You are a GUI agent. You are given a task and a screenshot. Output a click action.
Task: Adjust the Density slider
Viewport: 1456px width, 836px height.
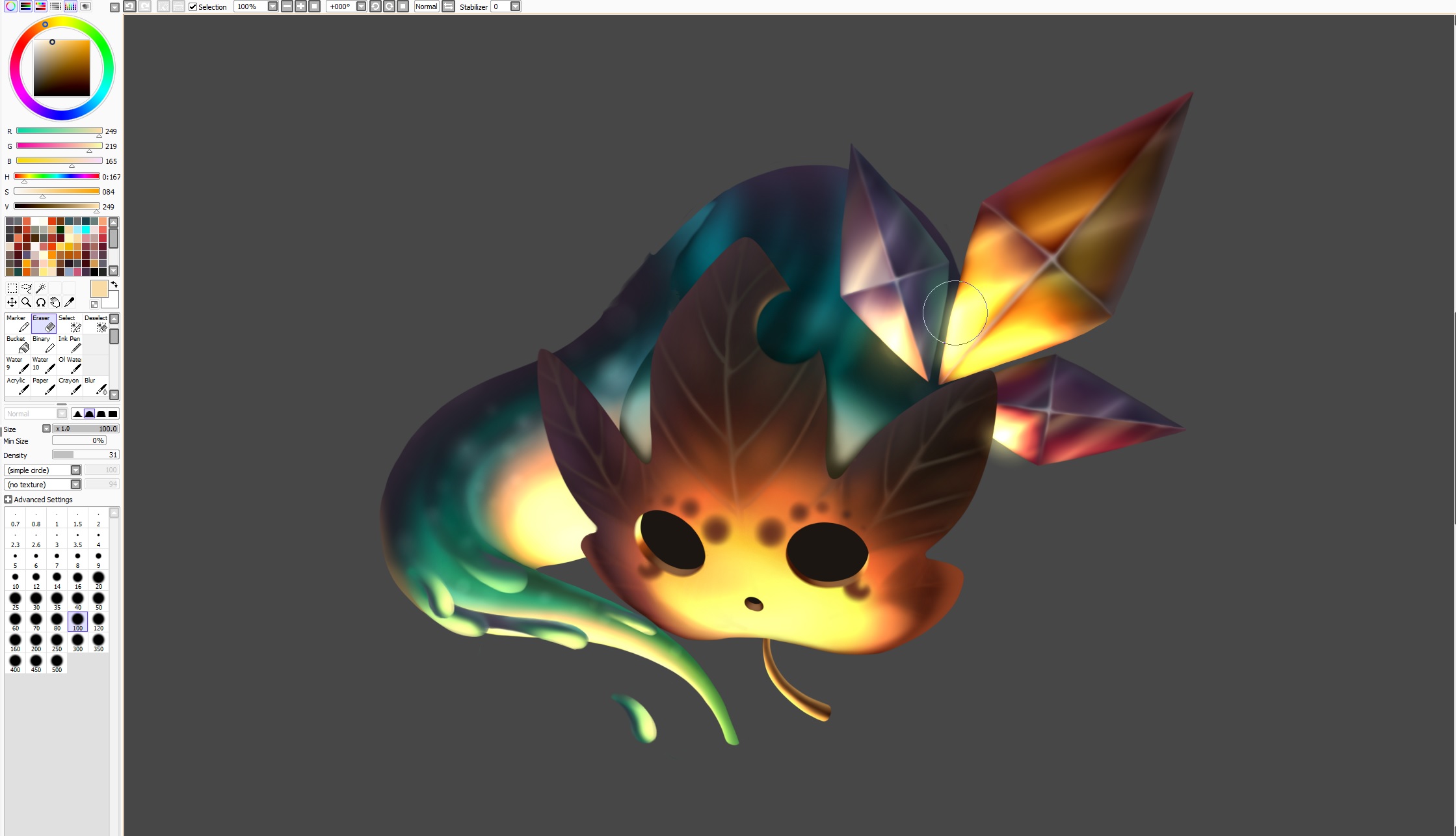pos(86,455)
